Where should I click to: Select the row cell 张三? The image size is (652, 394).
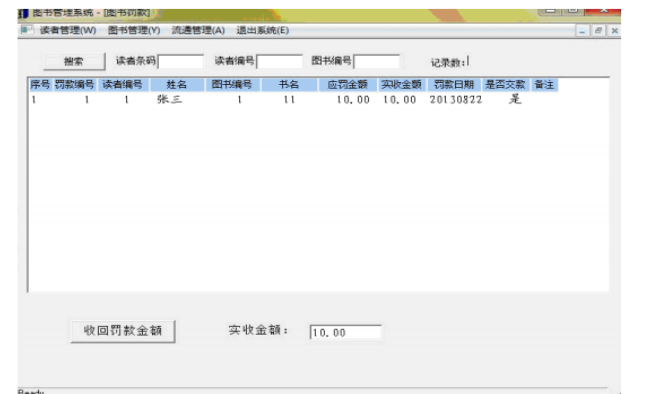click(170, 99)
